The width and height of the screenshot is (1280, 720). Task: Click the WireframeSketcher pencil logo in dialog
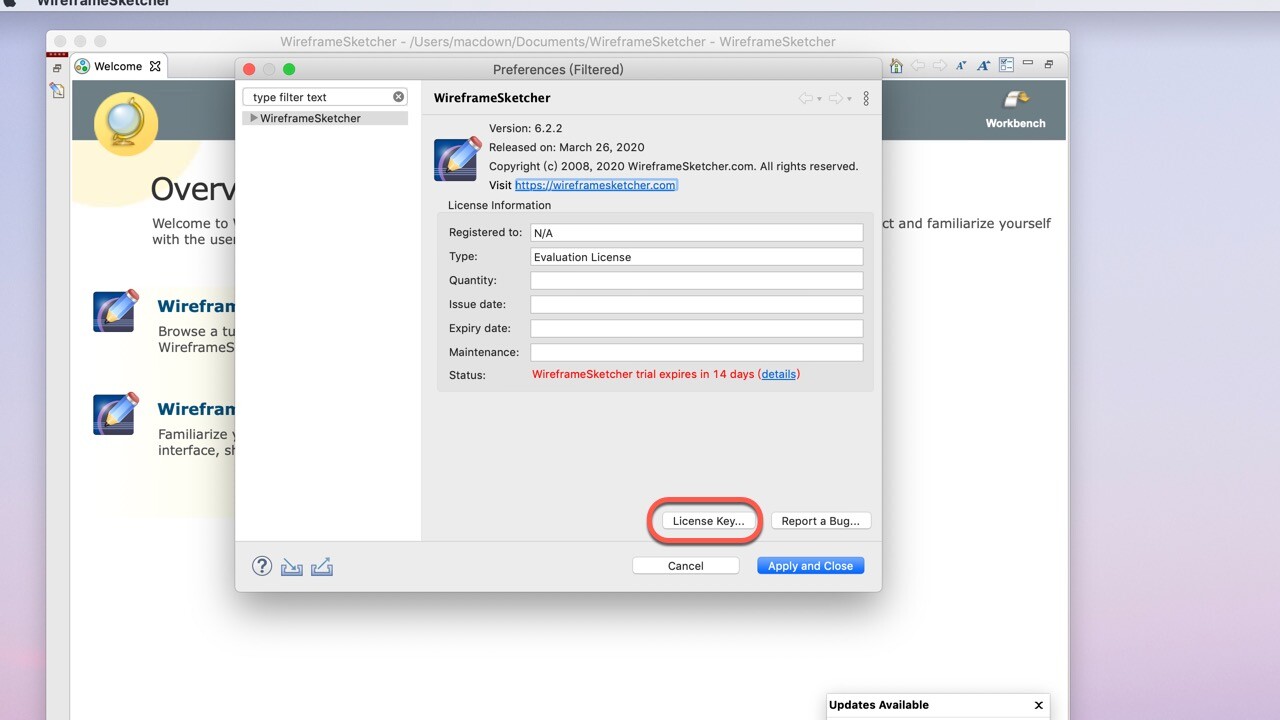click(x=457, y=159)
